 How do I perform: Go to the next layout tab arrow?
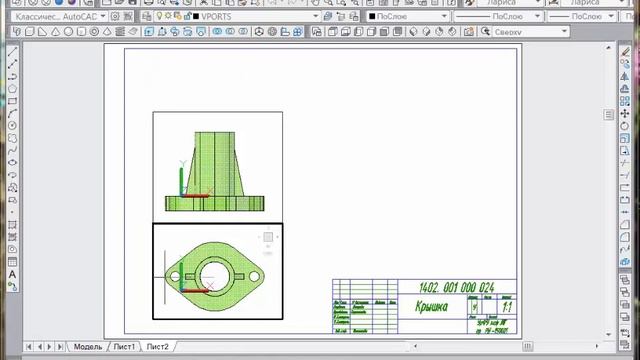tap(49, 347)
